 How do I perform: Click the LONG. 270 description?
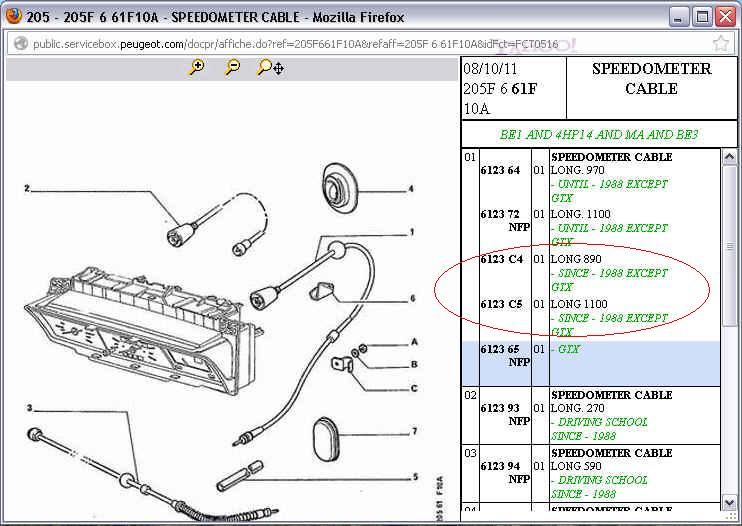pos(577,408)
